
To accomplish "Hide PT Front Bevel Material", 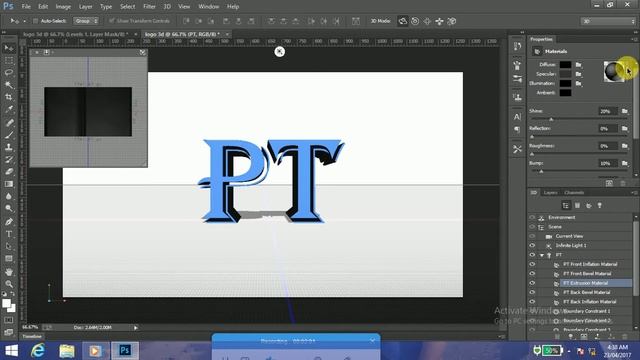I will [x=532, y=274].
